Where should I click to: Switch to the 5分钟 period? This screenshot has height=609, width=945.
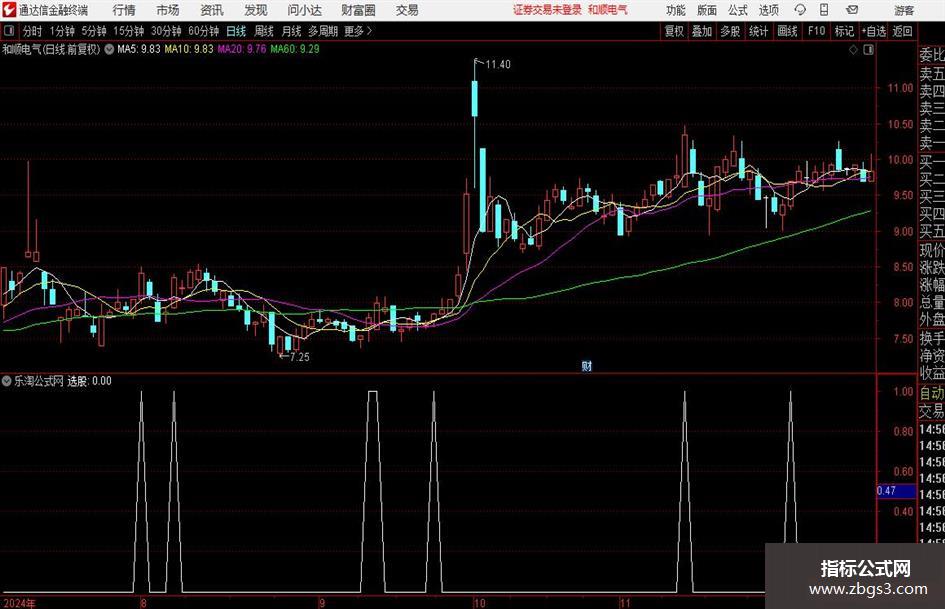click(x=94, y=31)
